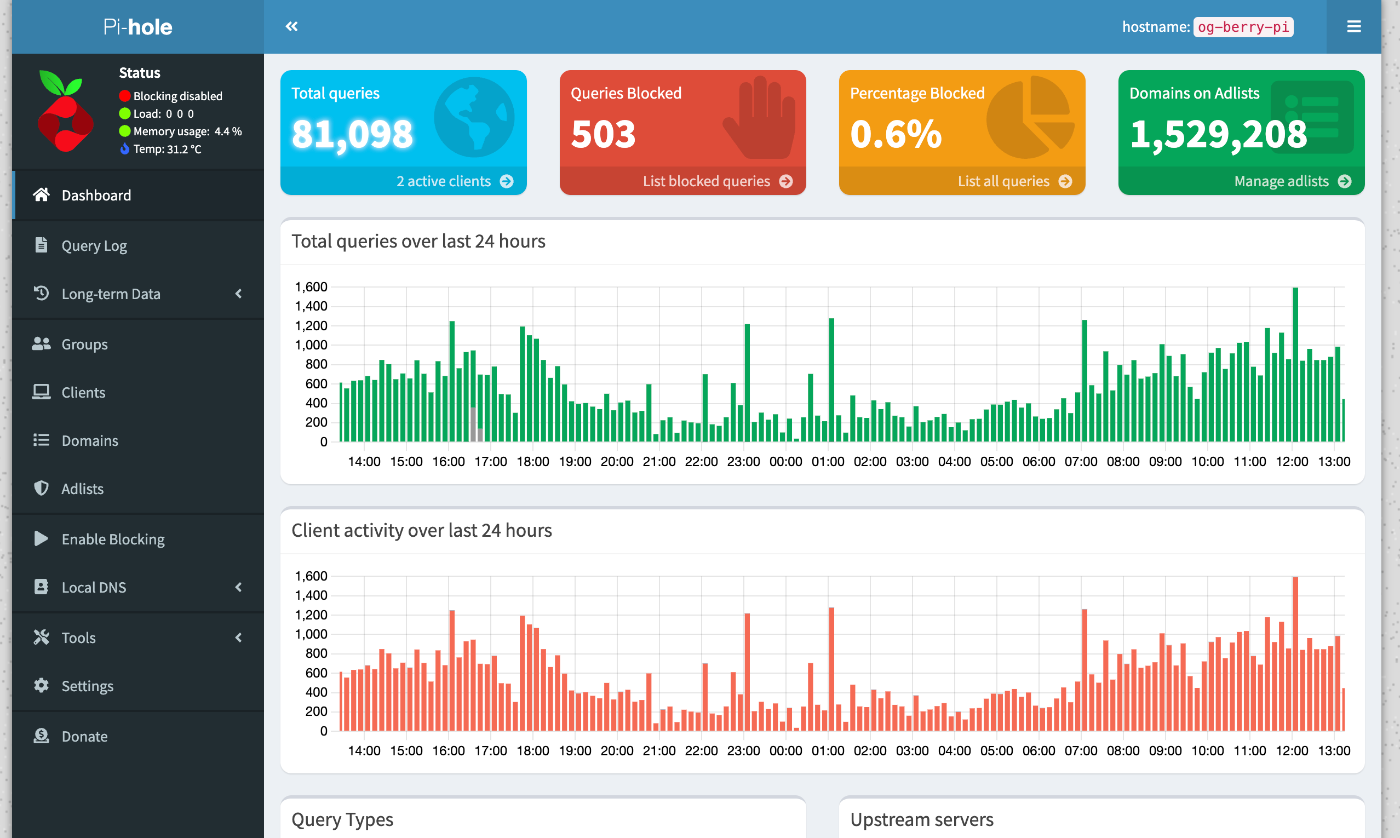The width and height of the screenshot is (1400, 838).
Task: Click Memory usage 4.4 % status text
Action: click(x=188, y=131)
